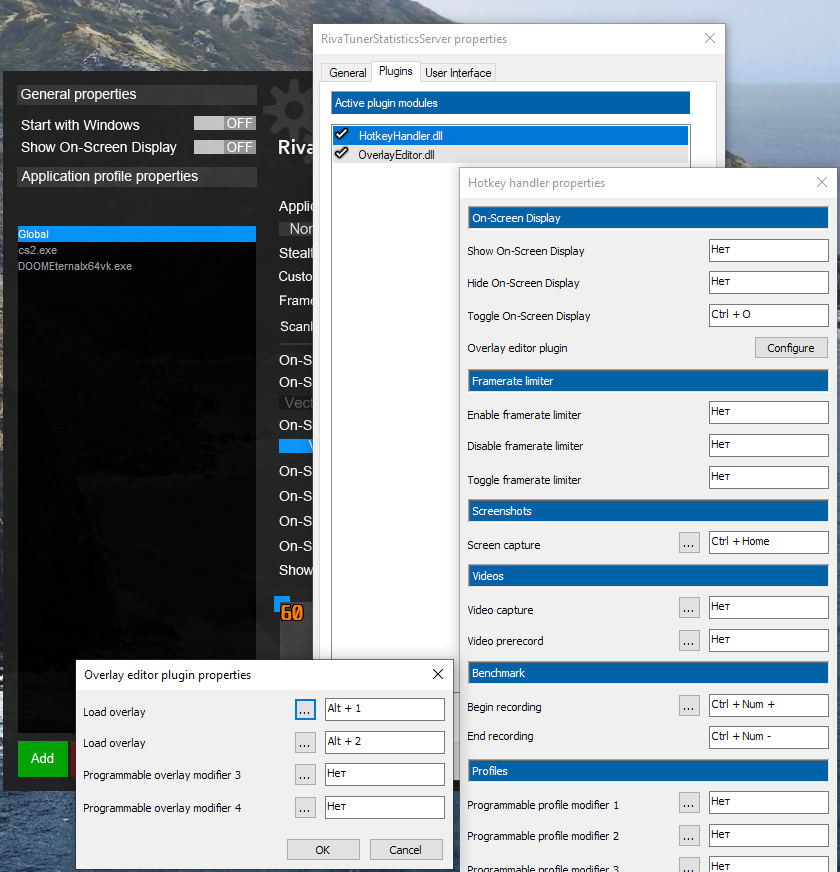
Task: Click the Toggle On-Screen Display hotkey field
Action: click(768, 315)
